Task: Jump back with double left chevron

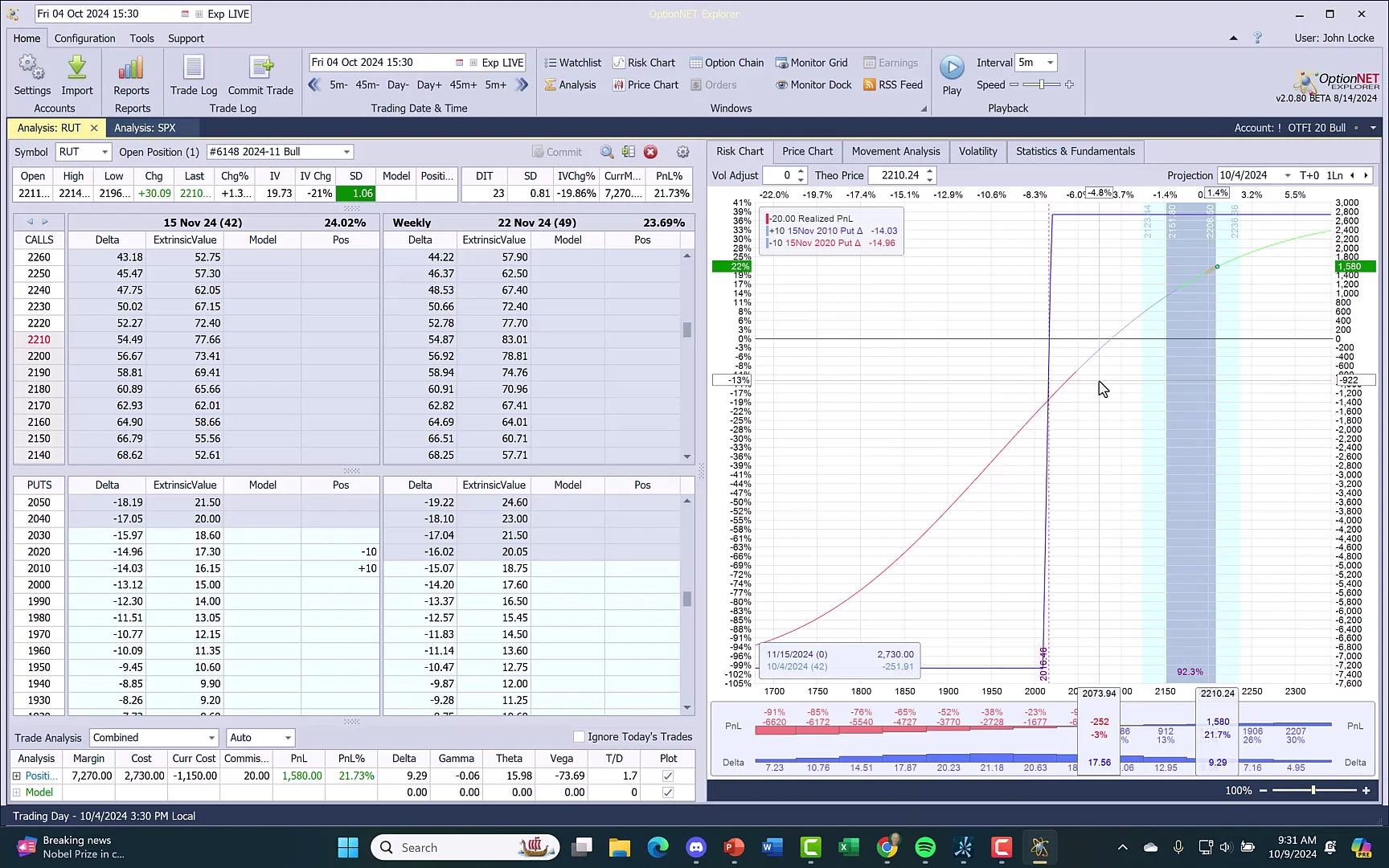Action: [x=314, y=84]
